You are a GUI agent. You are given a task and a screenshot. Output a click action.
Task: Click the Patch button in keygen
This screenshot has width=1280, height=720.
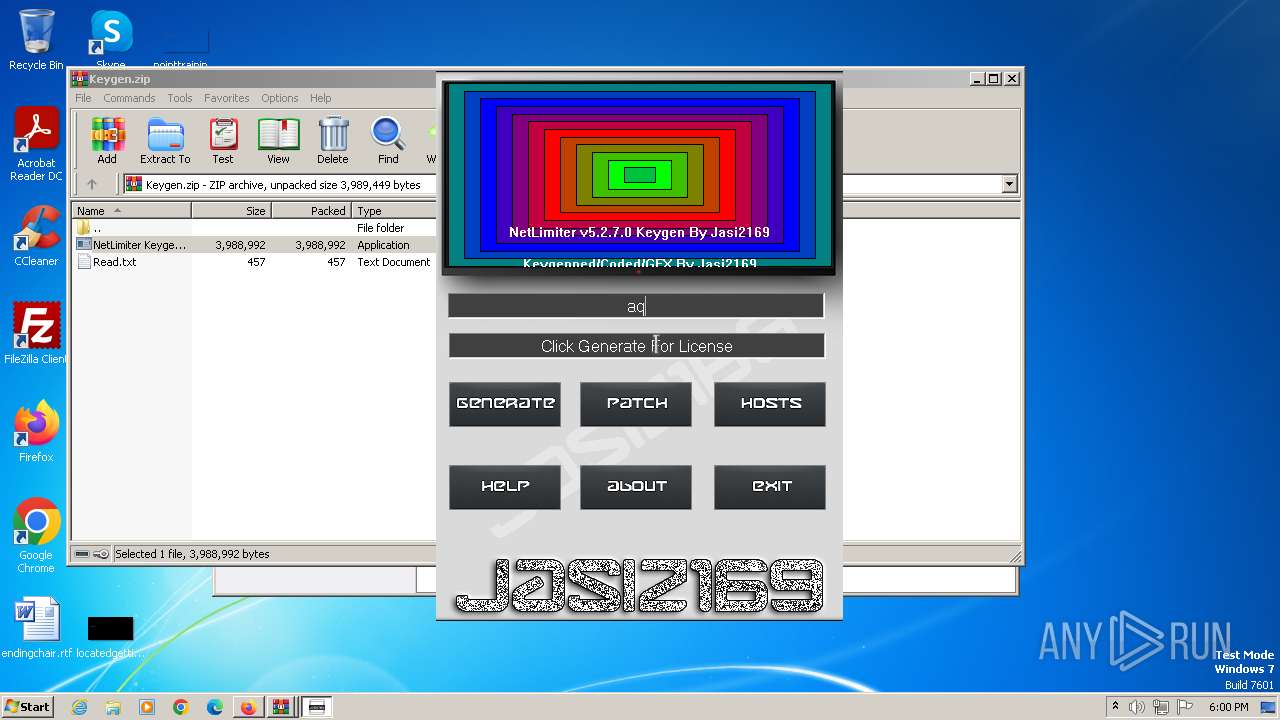coord(636,404)
